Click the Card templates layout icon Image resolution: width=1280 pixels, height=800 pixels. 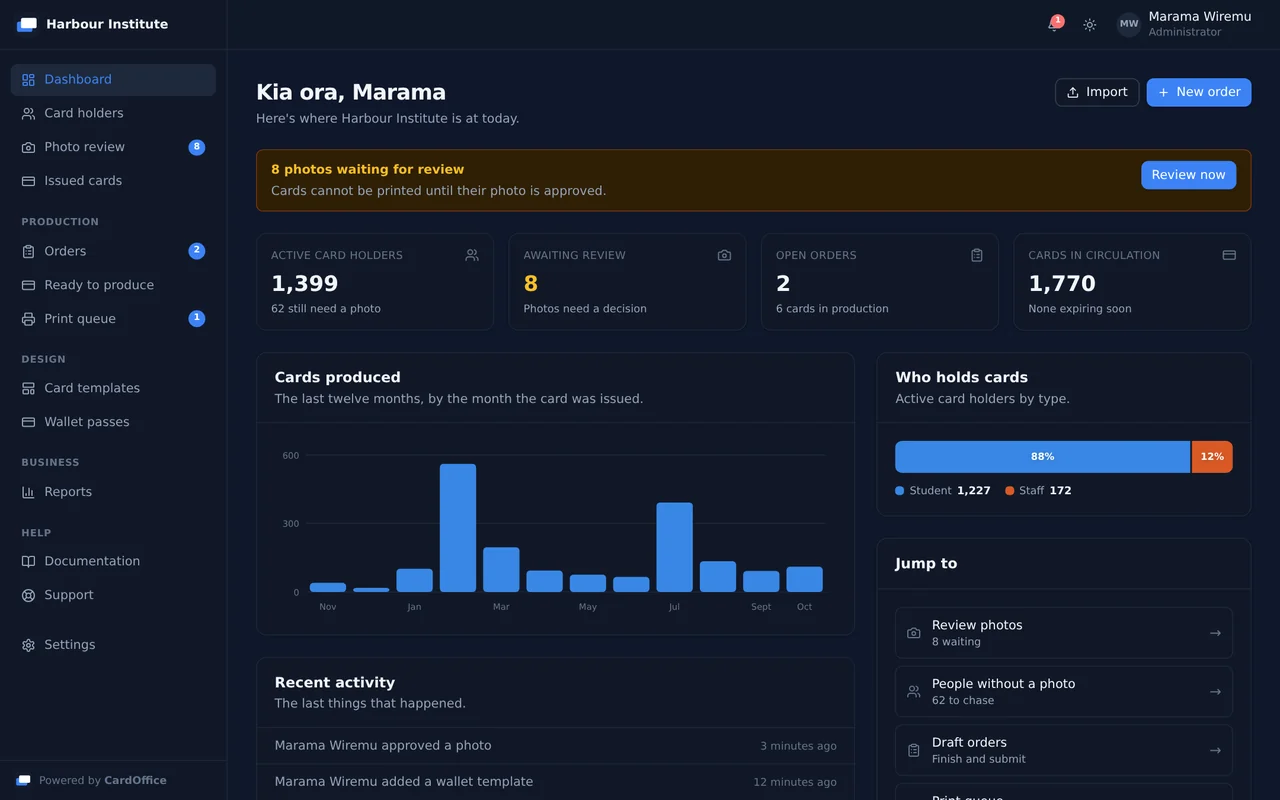(x=28, y=388)
